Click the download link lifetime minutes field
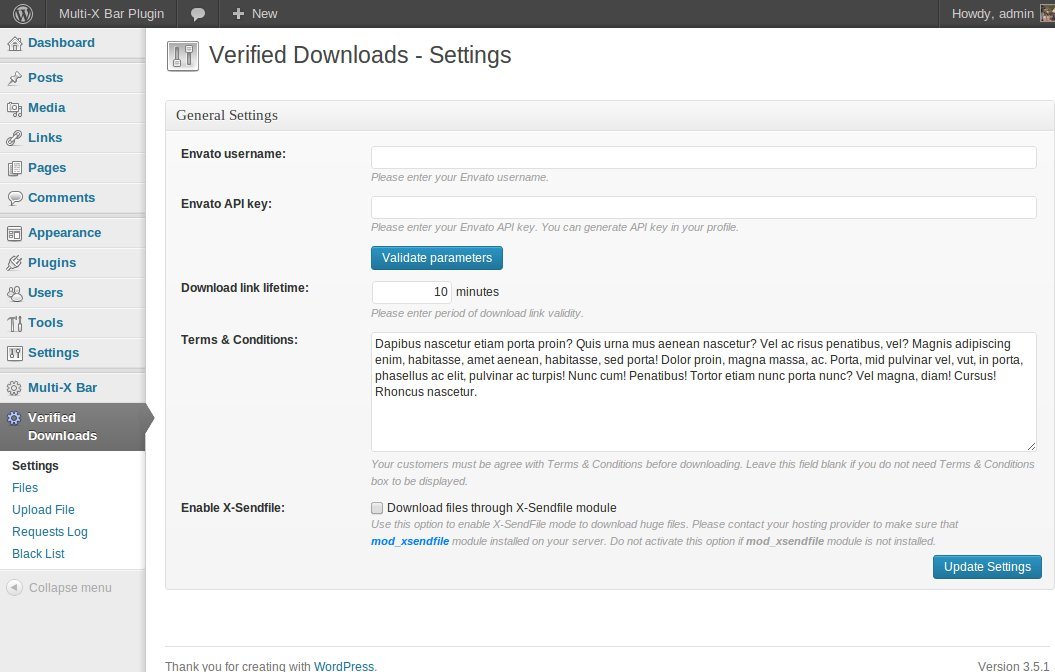1055x672 pixels. [411, 292]
